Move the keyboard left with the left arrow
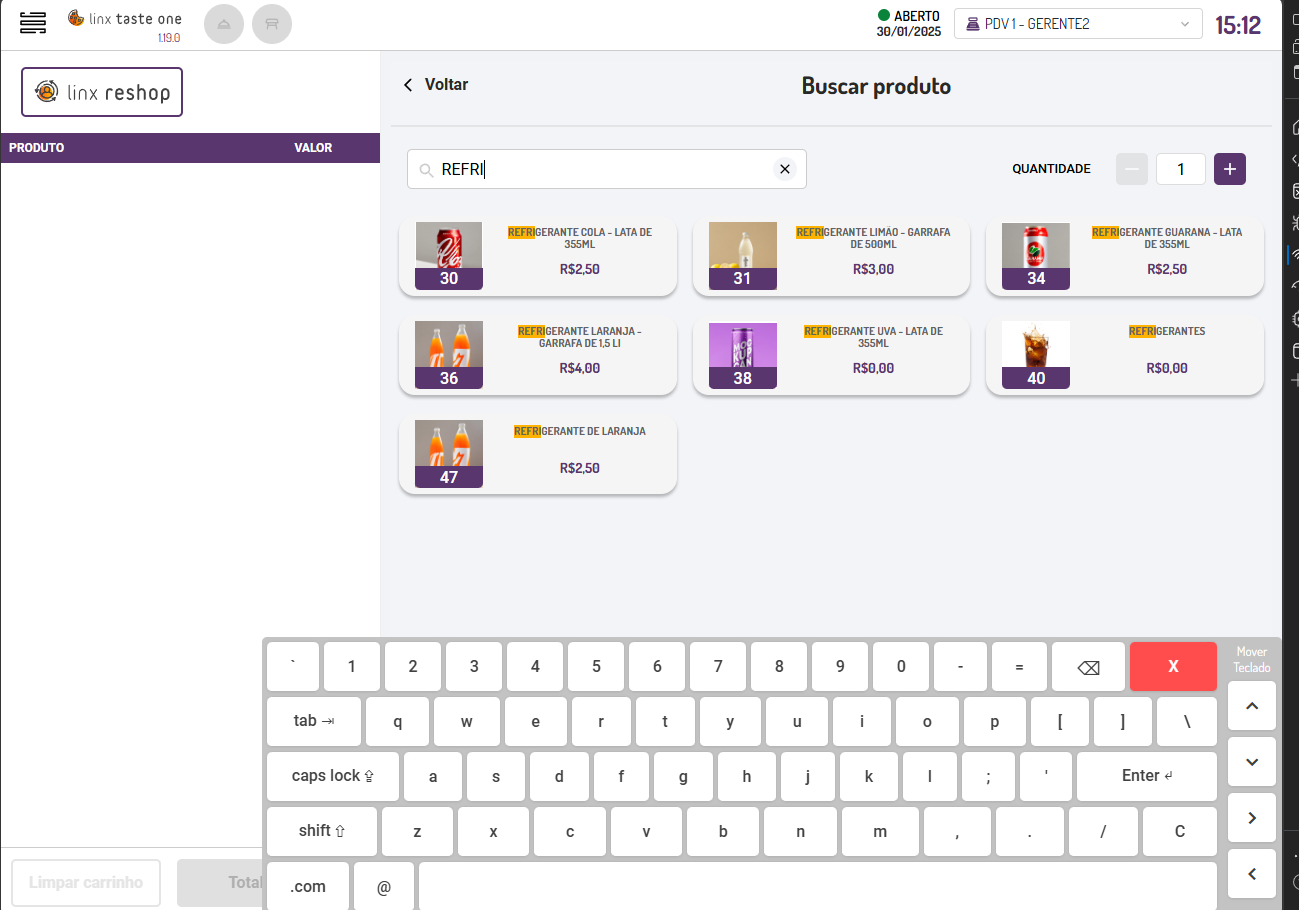The width and height of the screenshot is (1299, 910). tap(1252, 874)
